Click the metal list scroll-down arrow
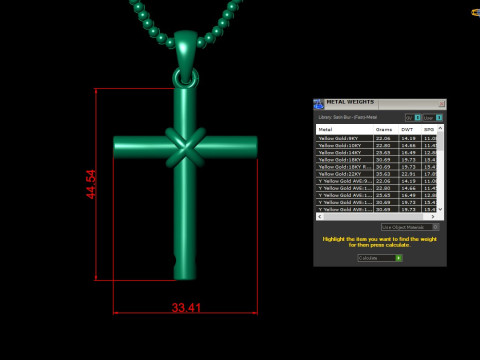The height and width of the screenshot is (360, 480). (x=440, y=209)
